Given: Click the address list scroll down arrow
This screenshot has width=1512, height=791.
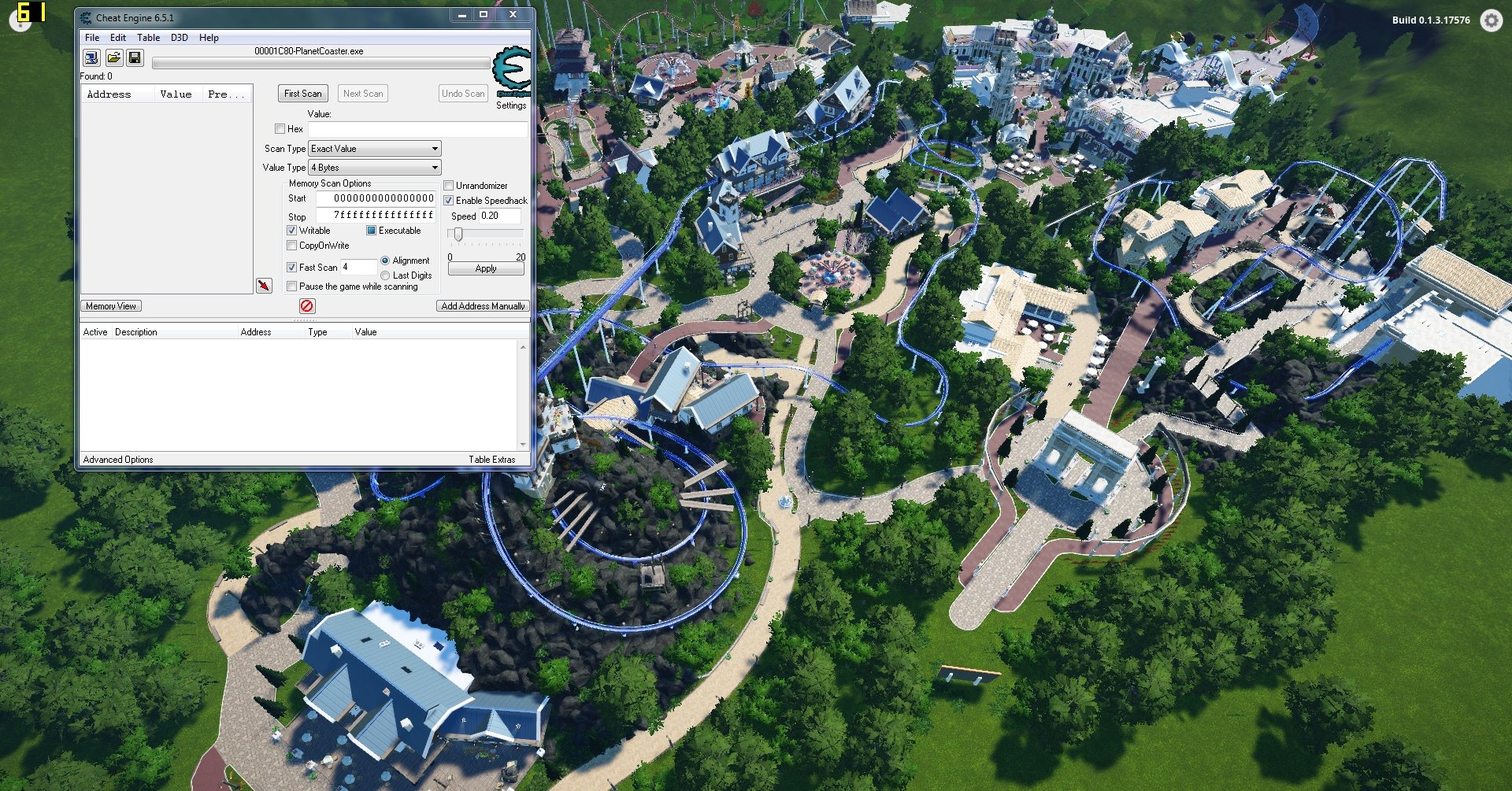Looking at the screenshot, I should point(523,444).
